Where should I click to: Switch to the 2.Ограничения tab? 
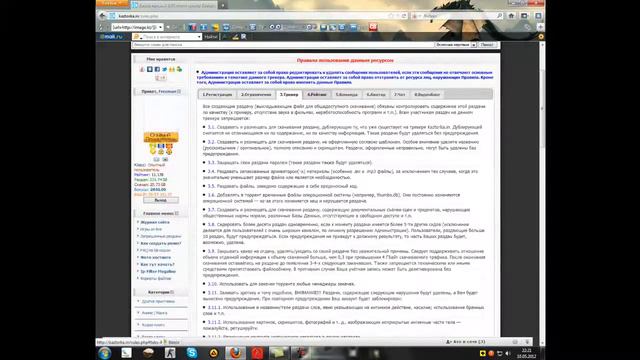click(256, 95)
